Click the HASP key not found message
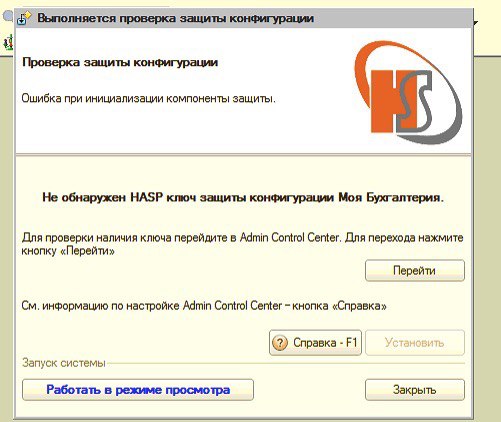The image size is (501, 422). tap(243, 198)
